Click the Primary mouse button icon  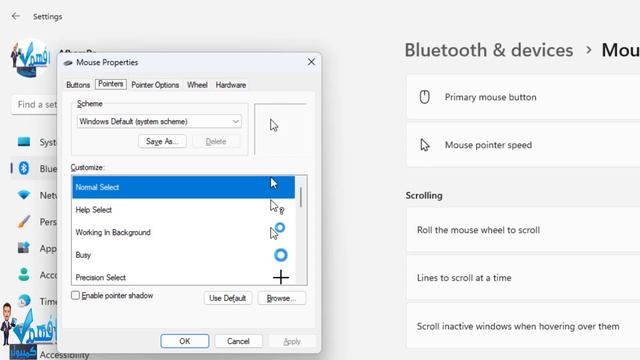(424, 97)
